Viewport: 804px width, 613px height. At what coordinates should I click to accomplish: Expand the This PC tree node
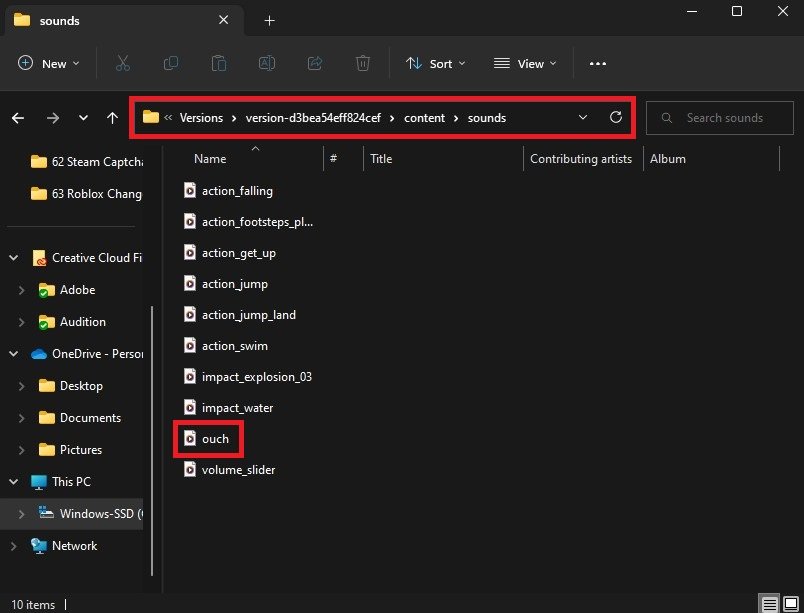[x=14, y=482]
